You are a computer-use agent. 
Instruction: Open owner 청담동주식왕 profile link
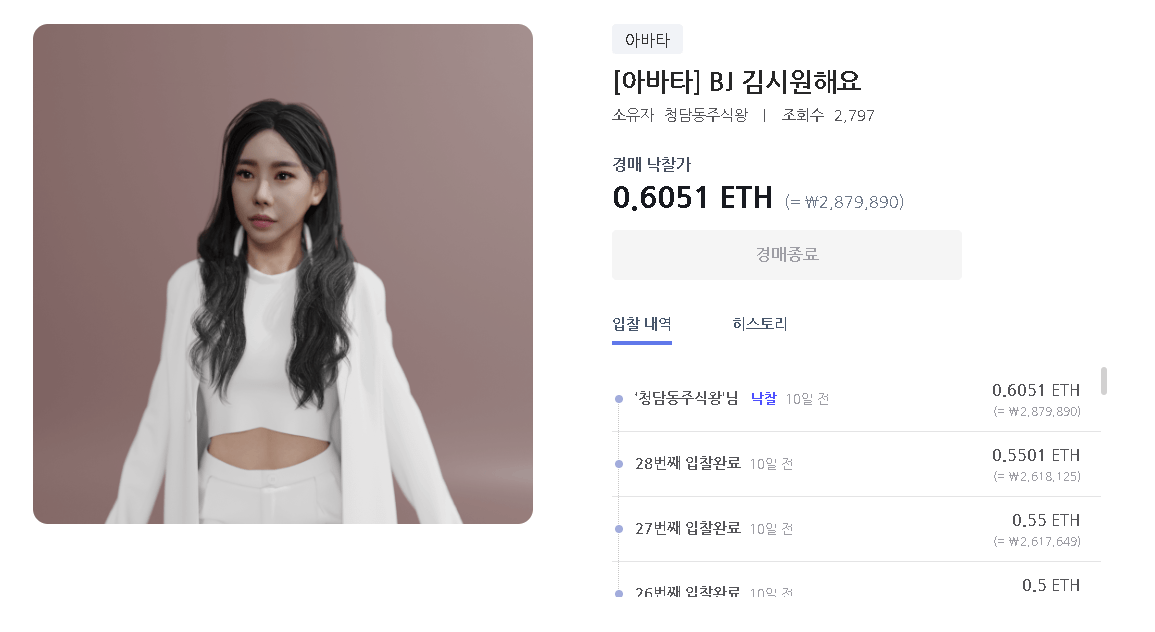706,115
